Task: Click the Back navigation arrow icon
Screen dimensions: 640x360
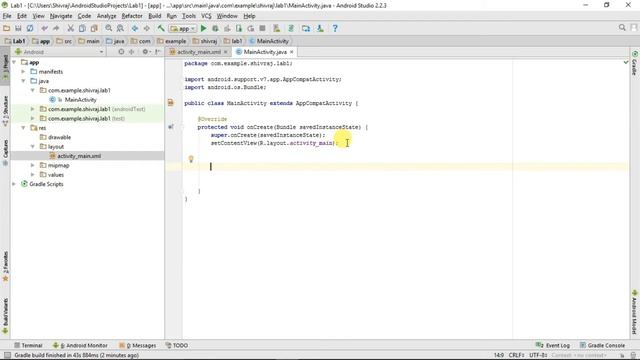Action: [x=135, y=28]
